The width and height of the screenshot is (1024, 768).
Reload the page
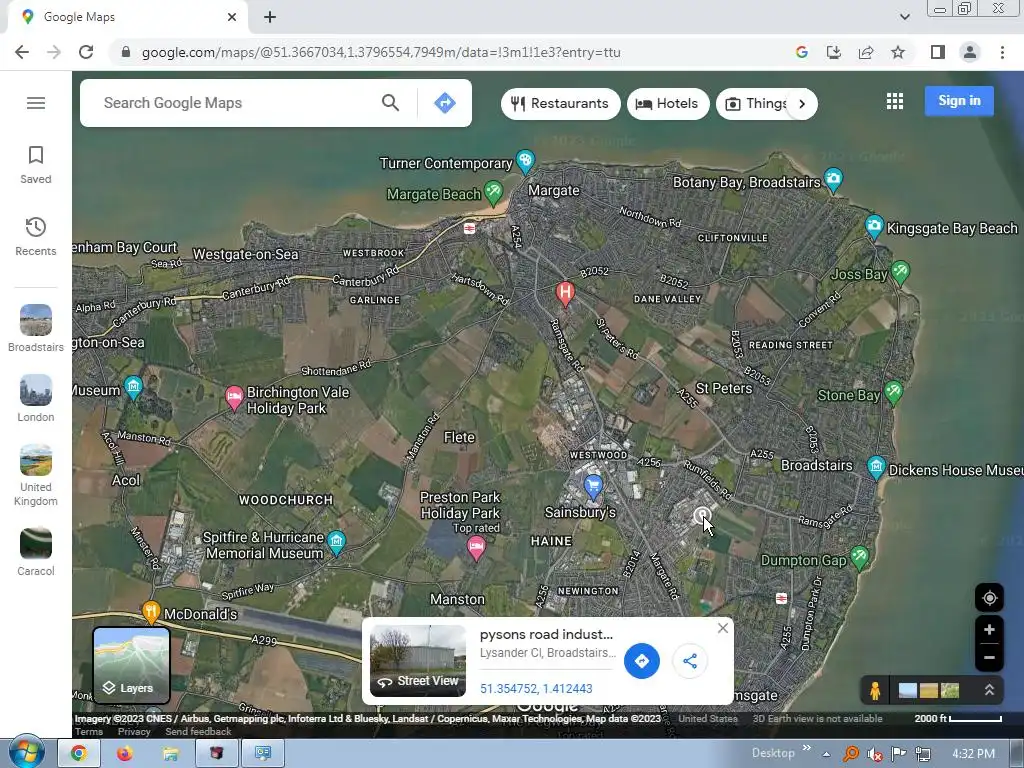86,52
